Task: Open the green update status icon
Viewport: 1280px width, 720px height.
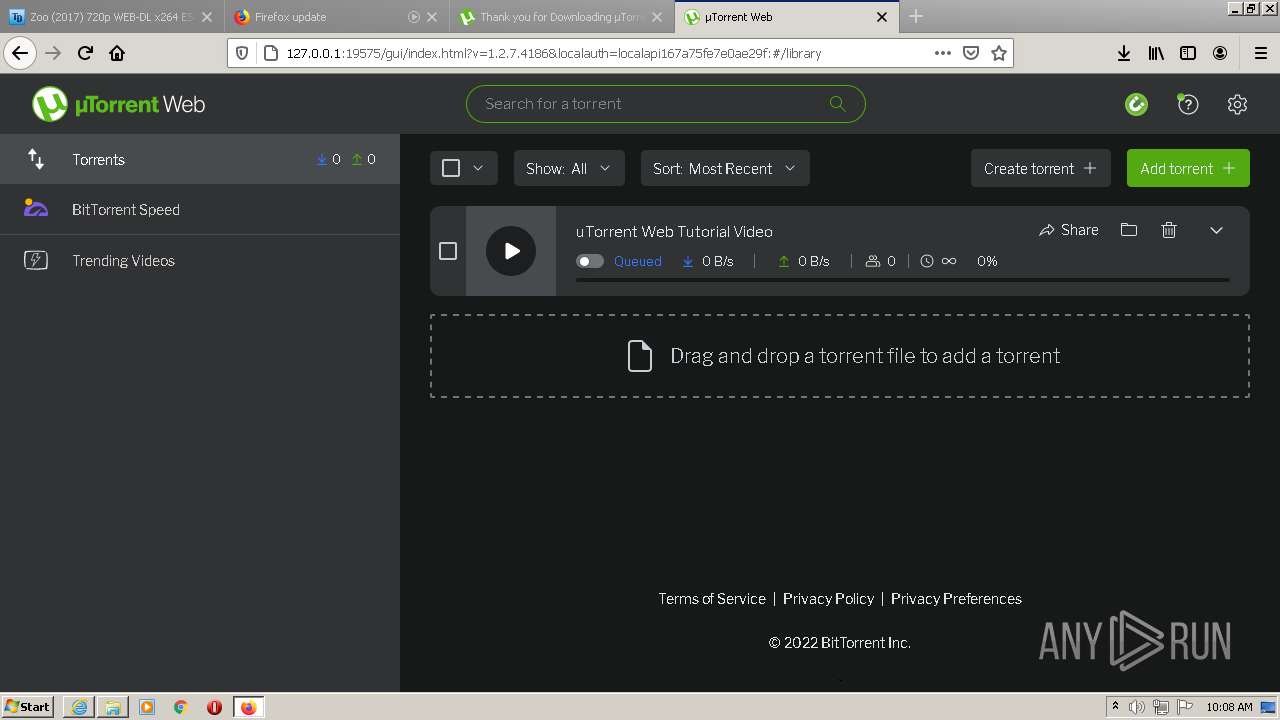Action: coord(1136,104)
